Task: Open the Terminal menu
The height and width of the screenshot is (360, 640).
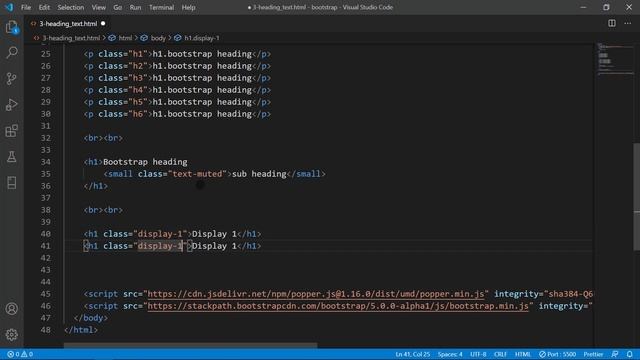Action: coord(161,7)
